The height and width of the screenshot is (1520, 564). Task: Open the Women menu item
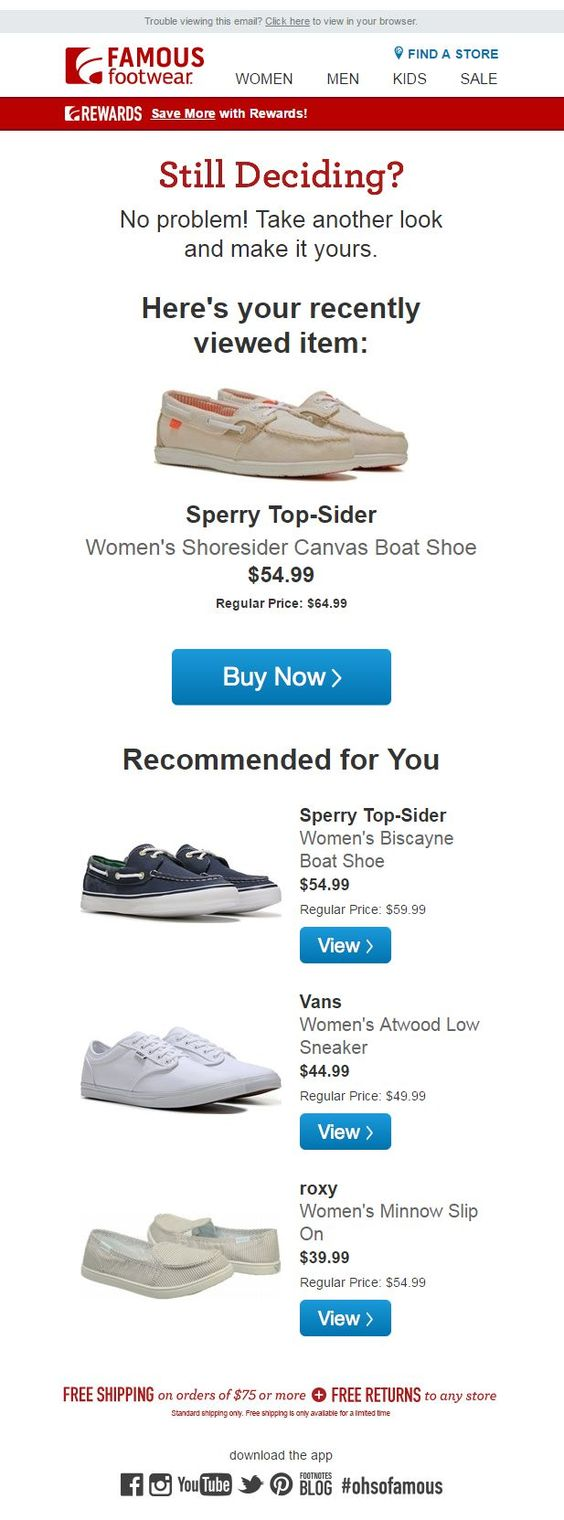pyautogui.click(x=264, y=79)
